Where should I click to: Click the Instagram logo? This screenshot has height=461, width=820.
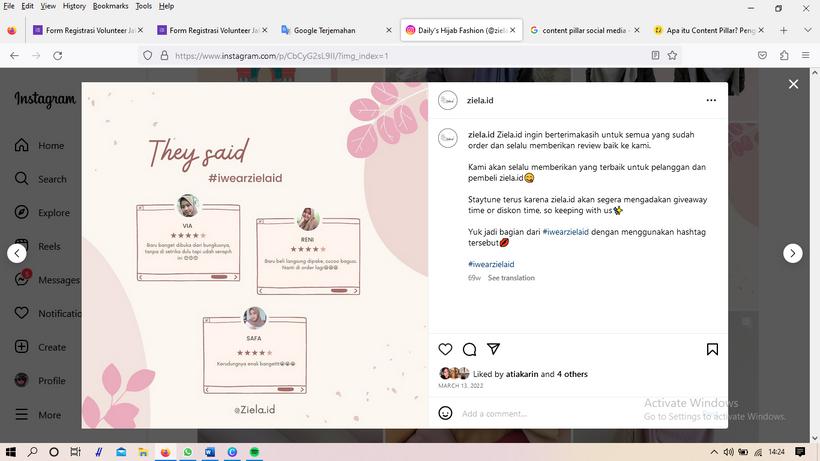point(45,99)
